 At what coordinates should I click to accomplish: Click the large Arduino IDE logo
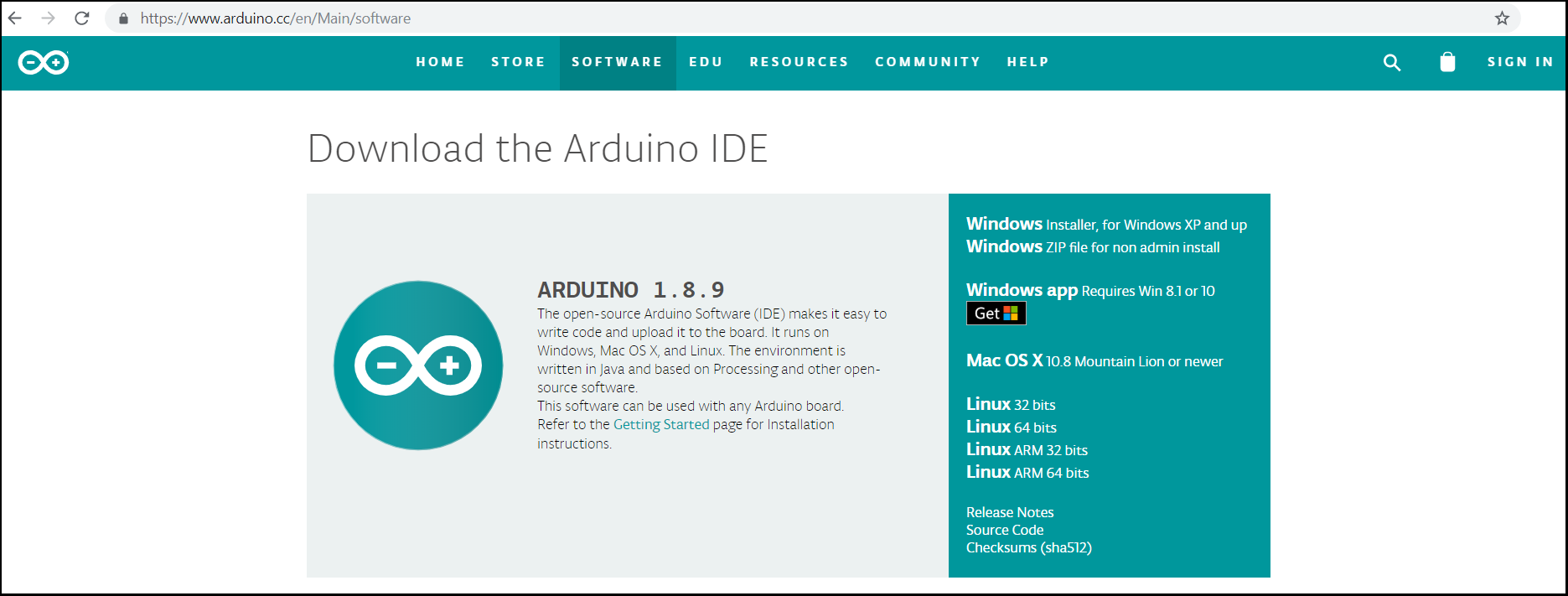click(418, 365)
